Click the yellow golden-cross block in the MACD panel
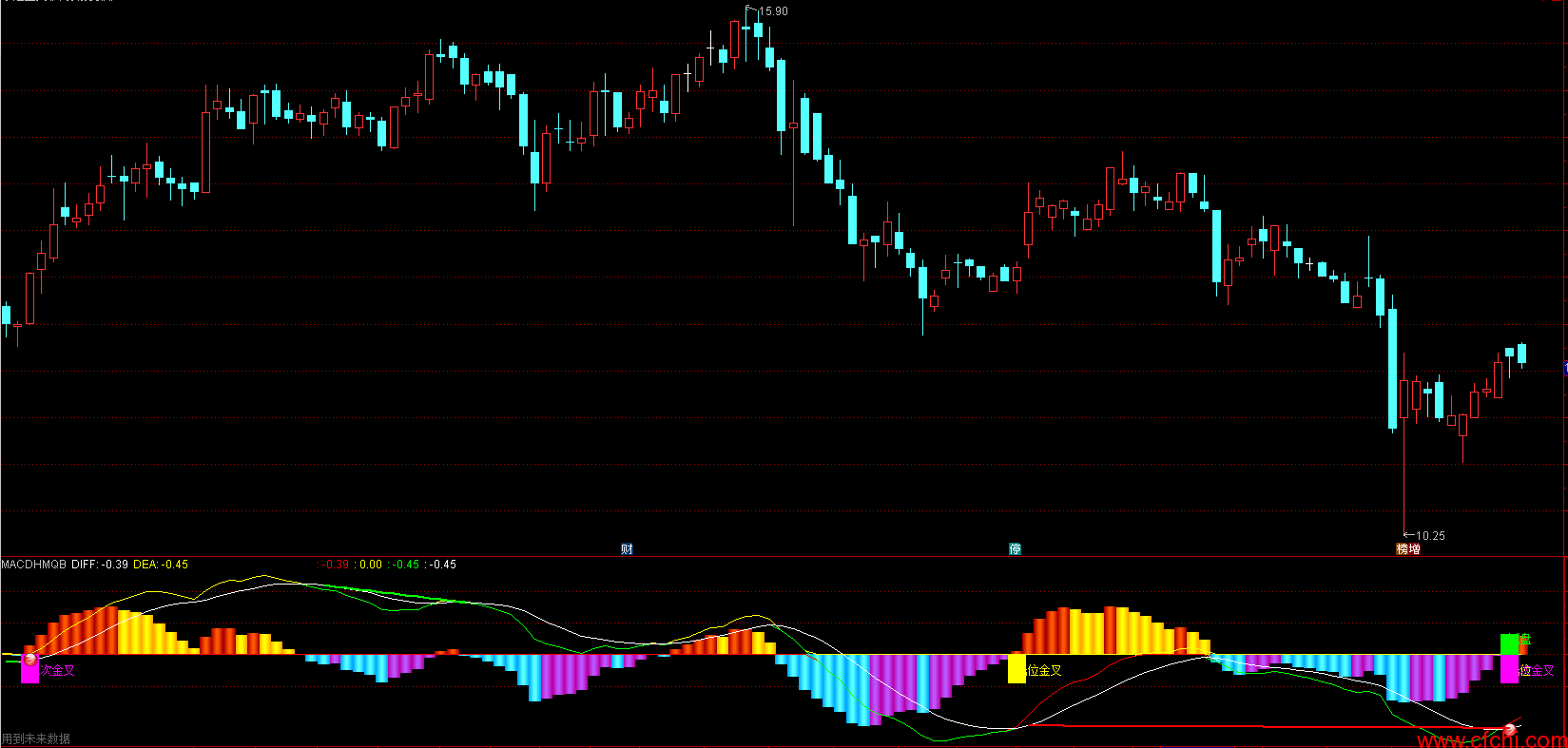The image size is (1568, 748). click(1016, 669)
